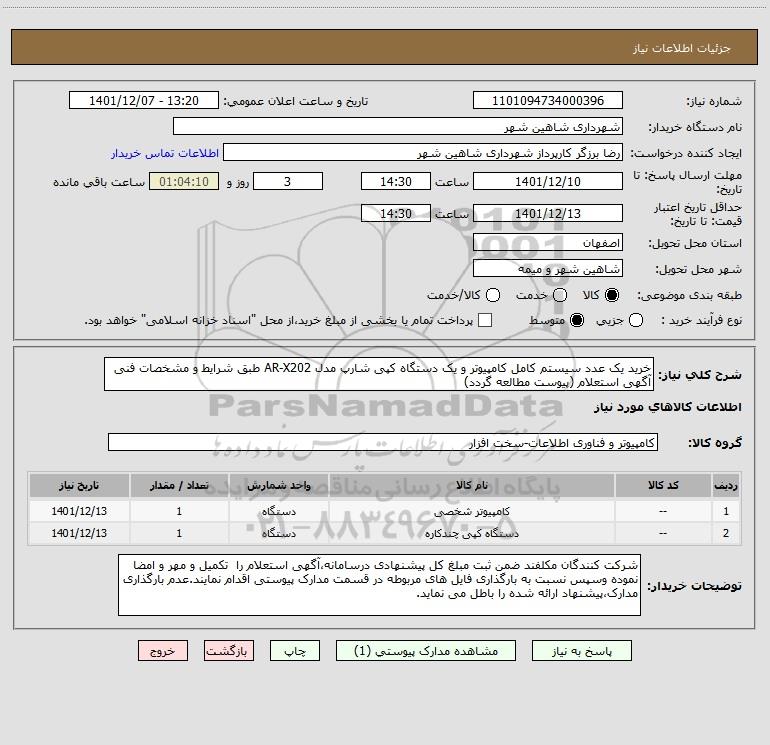Open the اطلاعات تماس خریدار link

pyautogui.click(x=165, y=153)
